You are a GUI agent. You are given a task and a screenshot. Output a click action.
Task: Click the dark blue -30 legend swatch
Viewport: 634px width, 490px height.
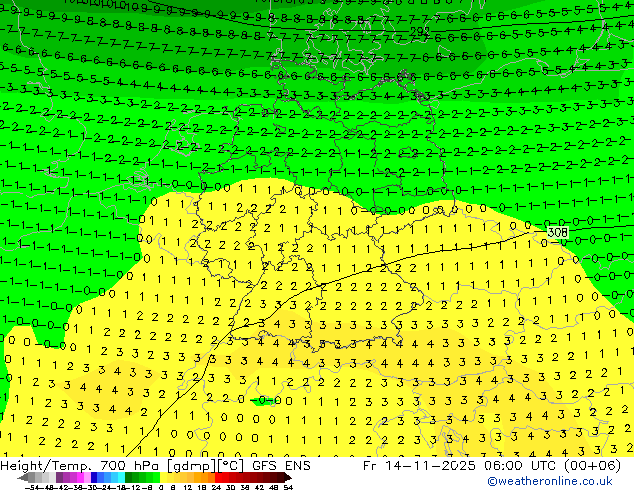click(94, 478)
